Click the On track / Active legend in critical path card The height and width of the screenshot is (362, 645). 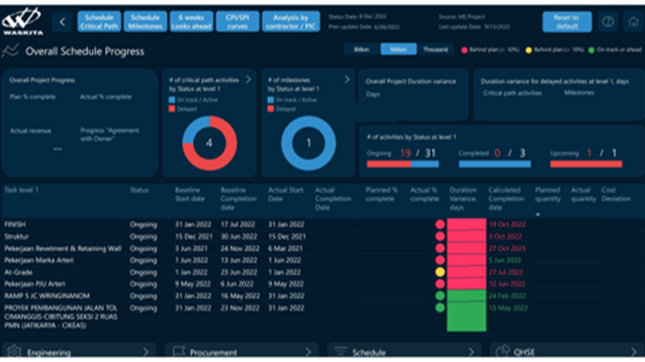(x=193, y=100)
